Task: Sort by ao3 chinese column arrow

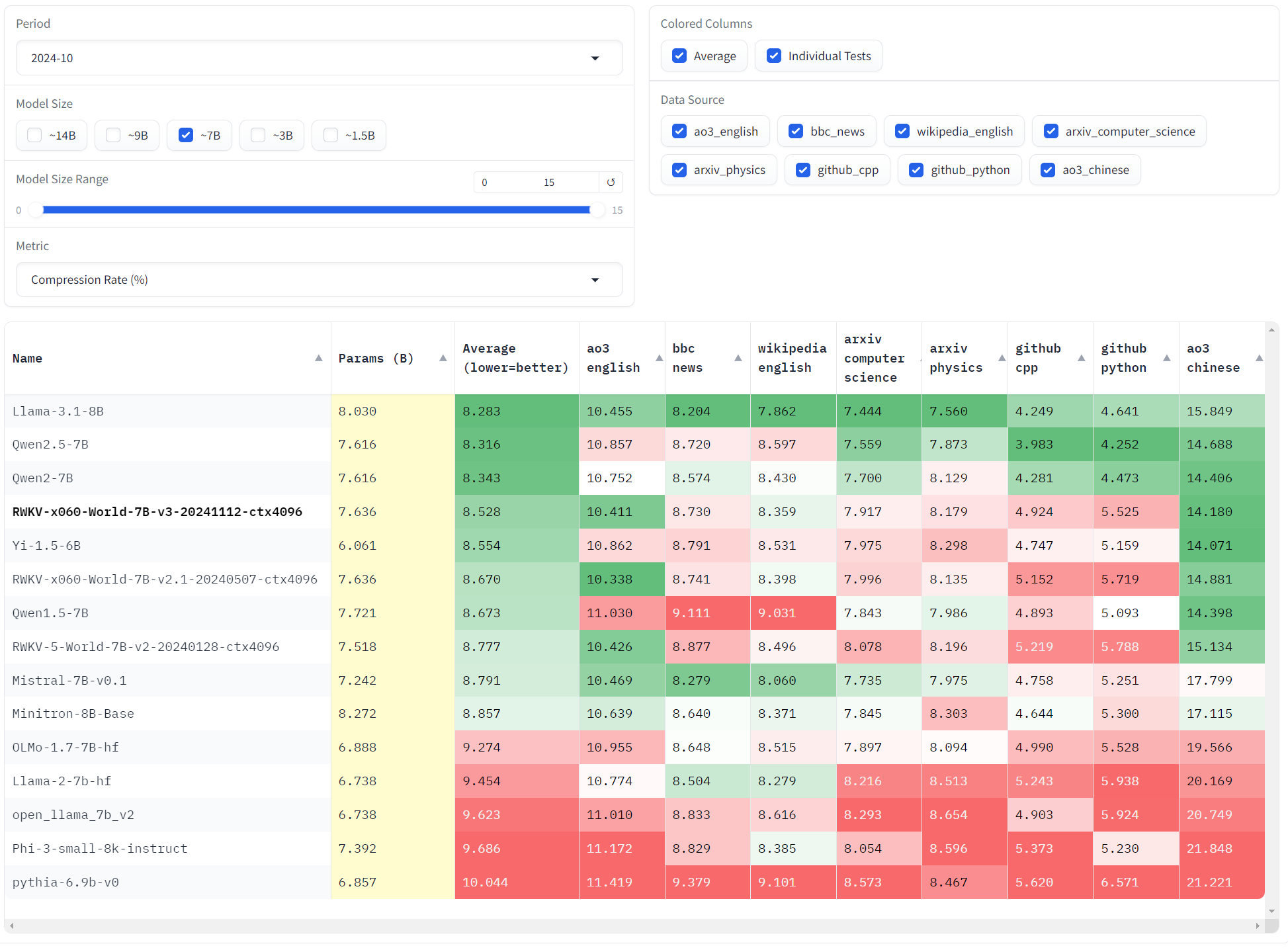Action: (1259, 359)
